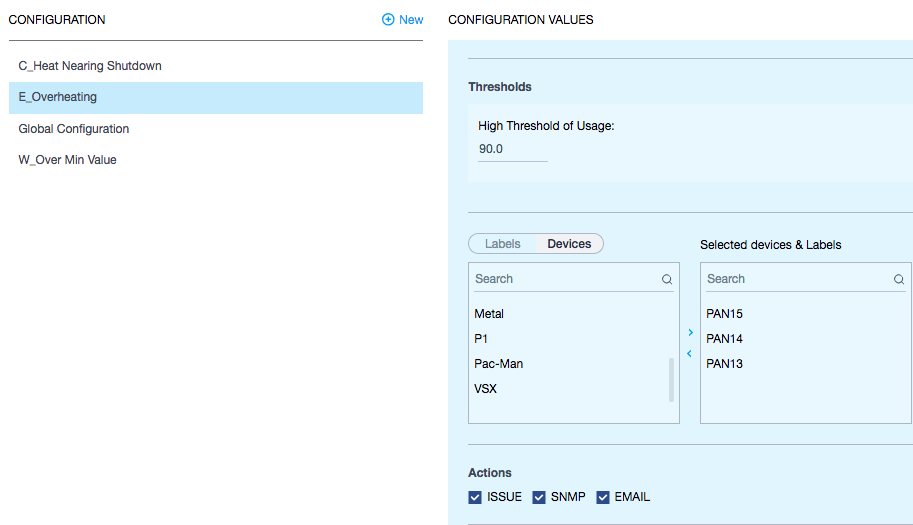Click the High Threshold of Usage field
Screen dimensions: 913x525
pos(512,149)
